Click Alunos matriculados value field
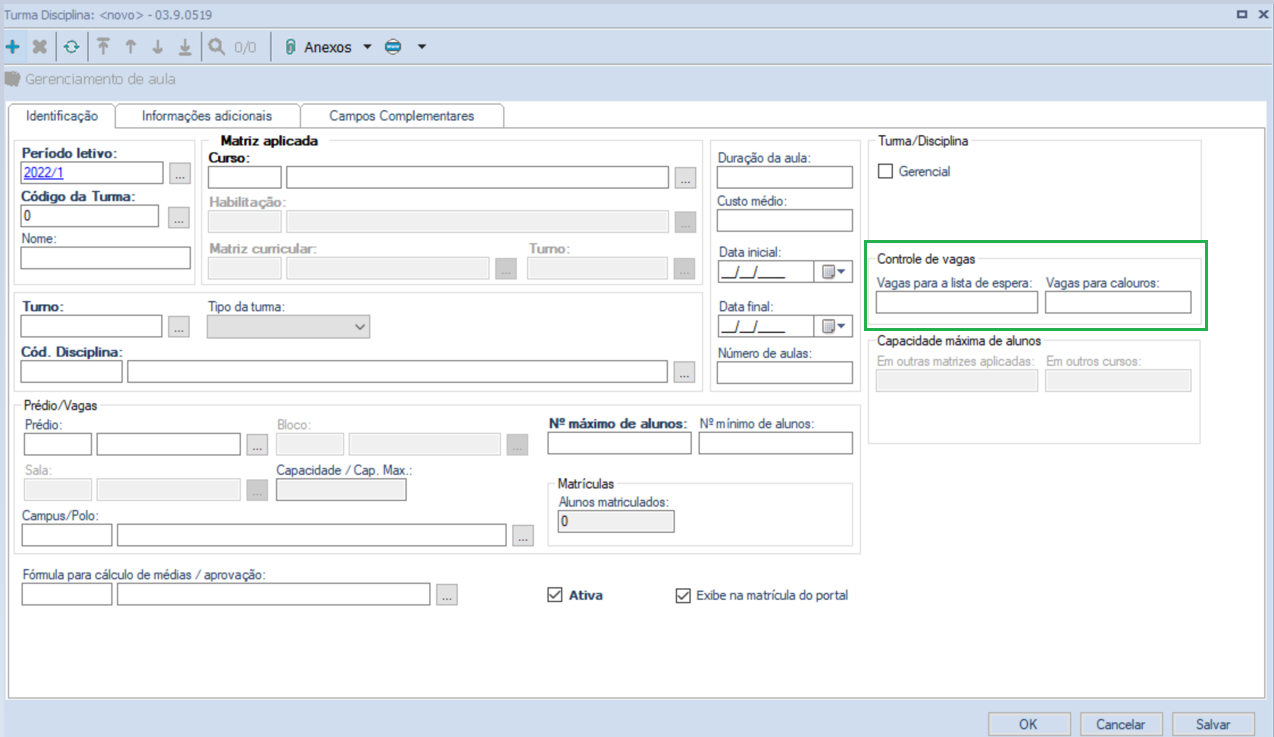 click(x=616, y=521)
